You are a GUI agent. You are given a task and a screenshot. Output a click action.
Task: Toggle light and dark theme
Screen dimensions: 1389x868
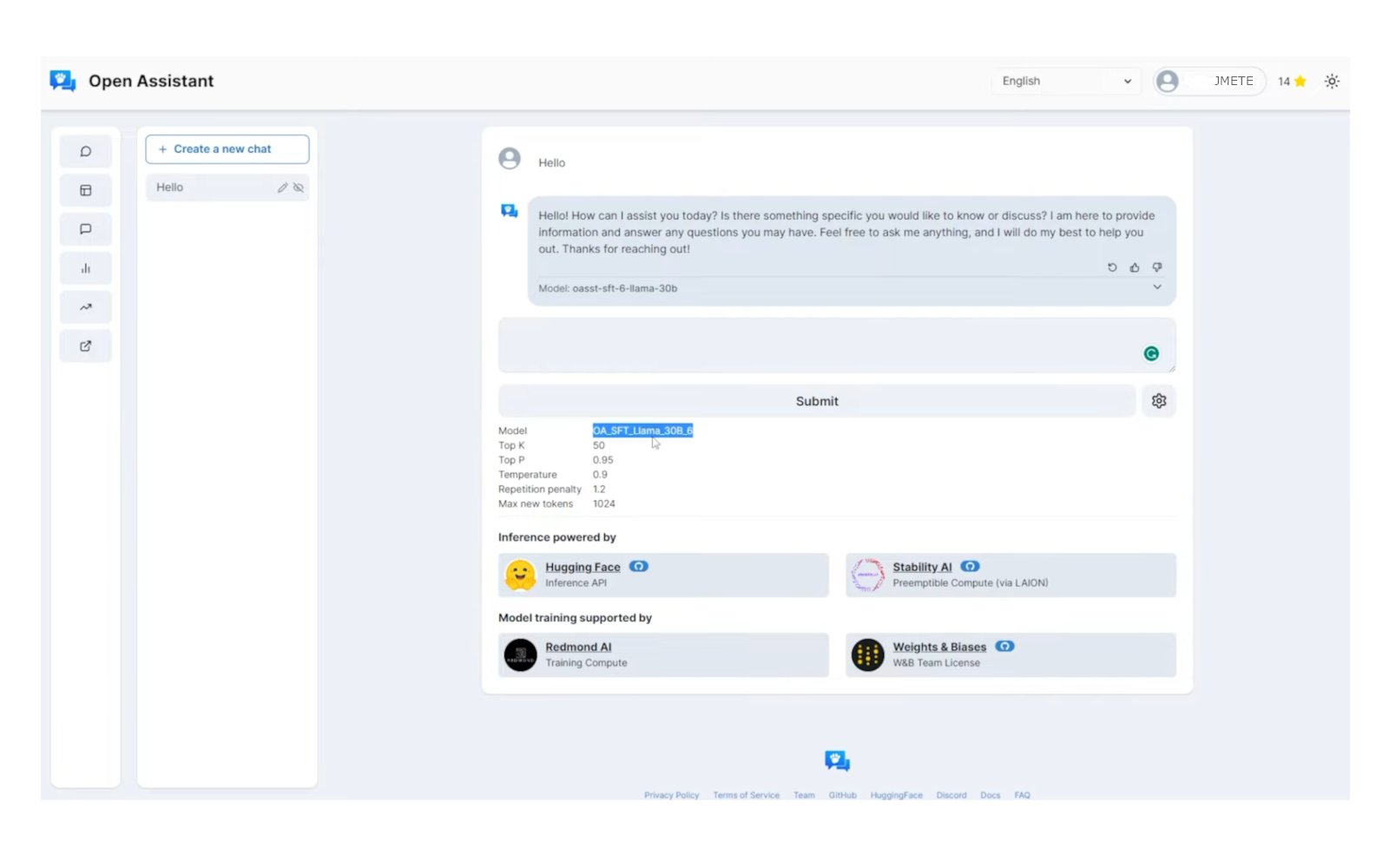pos(1332,81)
